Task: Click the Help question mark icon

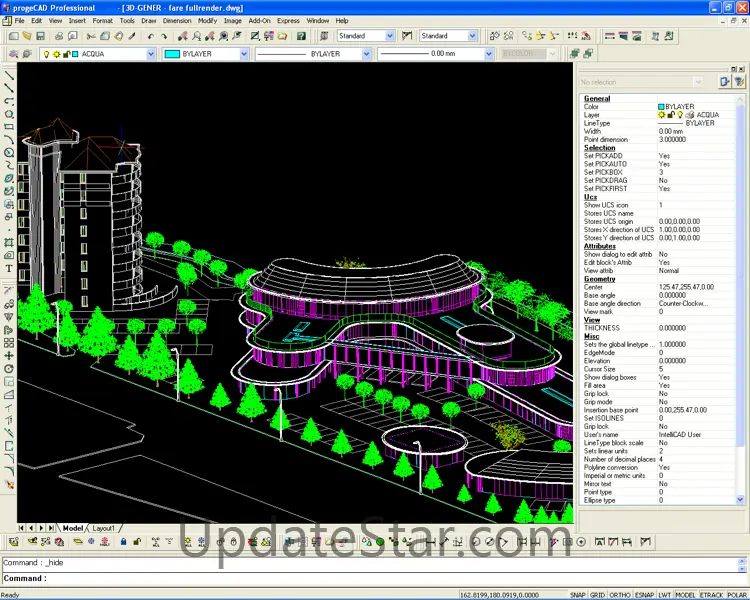Action: (x=301, y=36)
